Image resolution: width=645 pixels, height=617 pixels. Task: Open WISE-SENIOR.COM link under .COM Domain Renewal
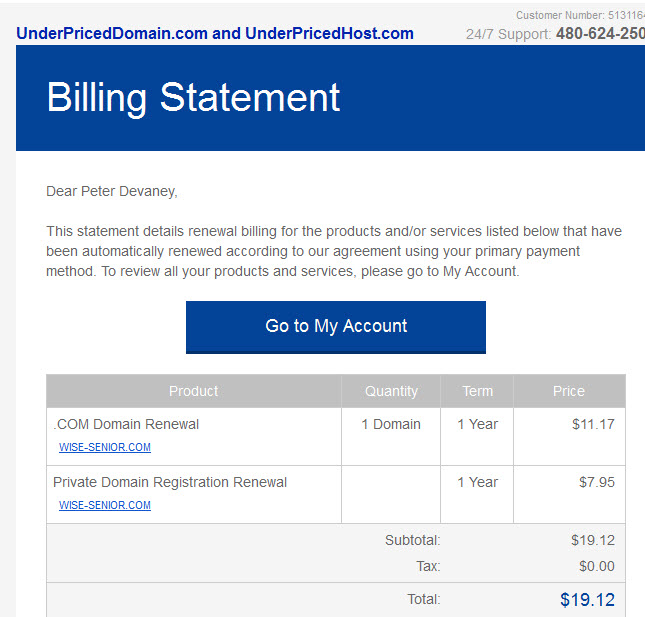point(105,447)
